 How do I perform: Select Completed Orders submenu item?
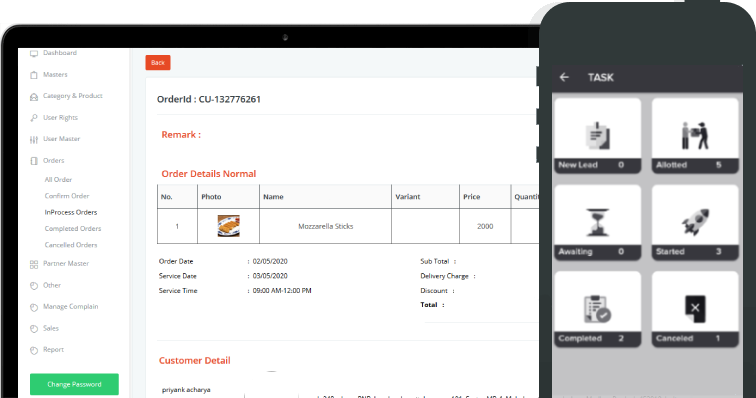(x=73, y=229)
